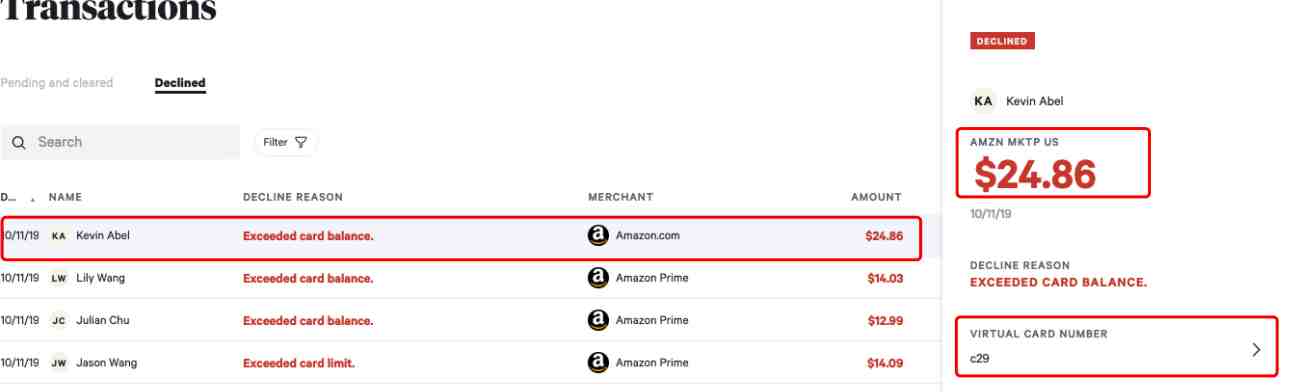Switch to Pending and cleared tab
This screenshot has height=392, width=1299.
[x=57, y=83]
